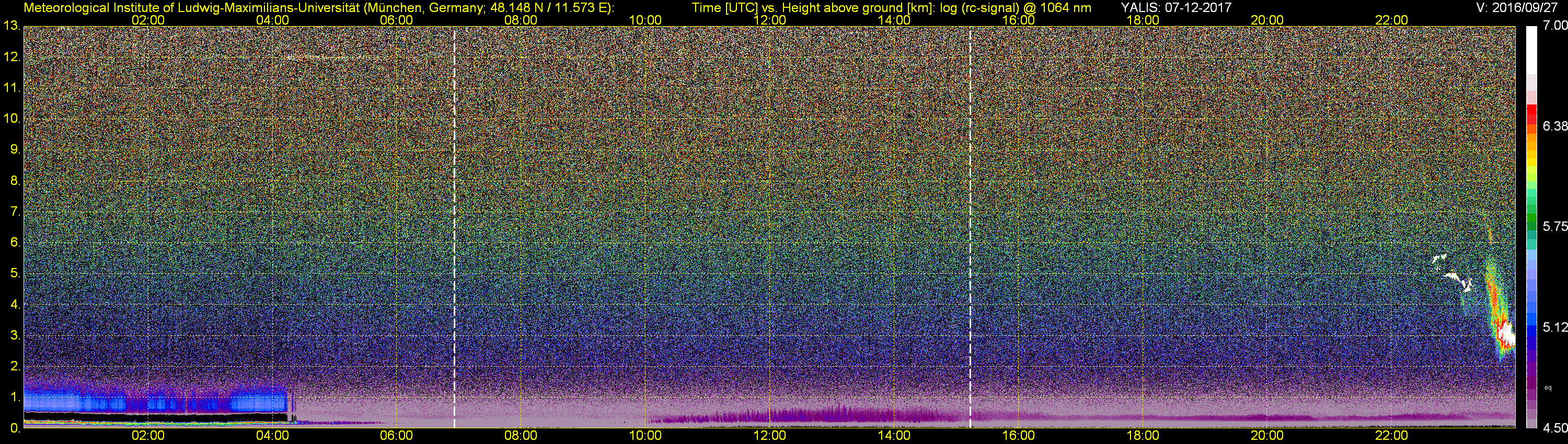Image resolution: width=1568 pixels, height=444 pixels.
Task: Click the 9 km height axis label
Action: point(15,149)
